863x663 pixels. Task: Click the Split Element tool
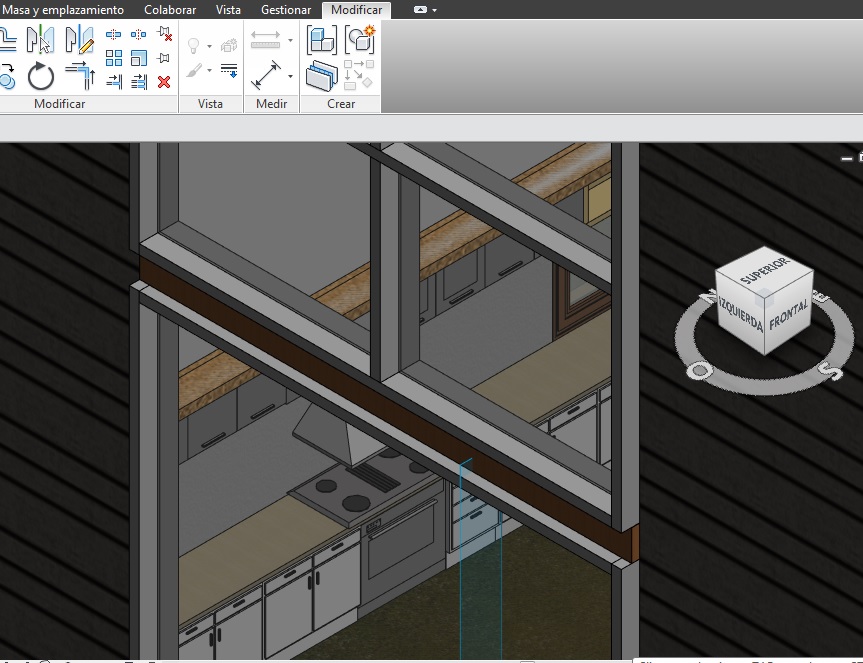click(x=114, y=36)
